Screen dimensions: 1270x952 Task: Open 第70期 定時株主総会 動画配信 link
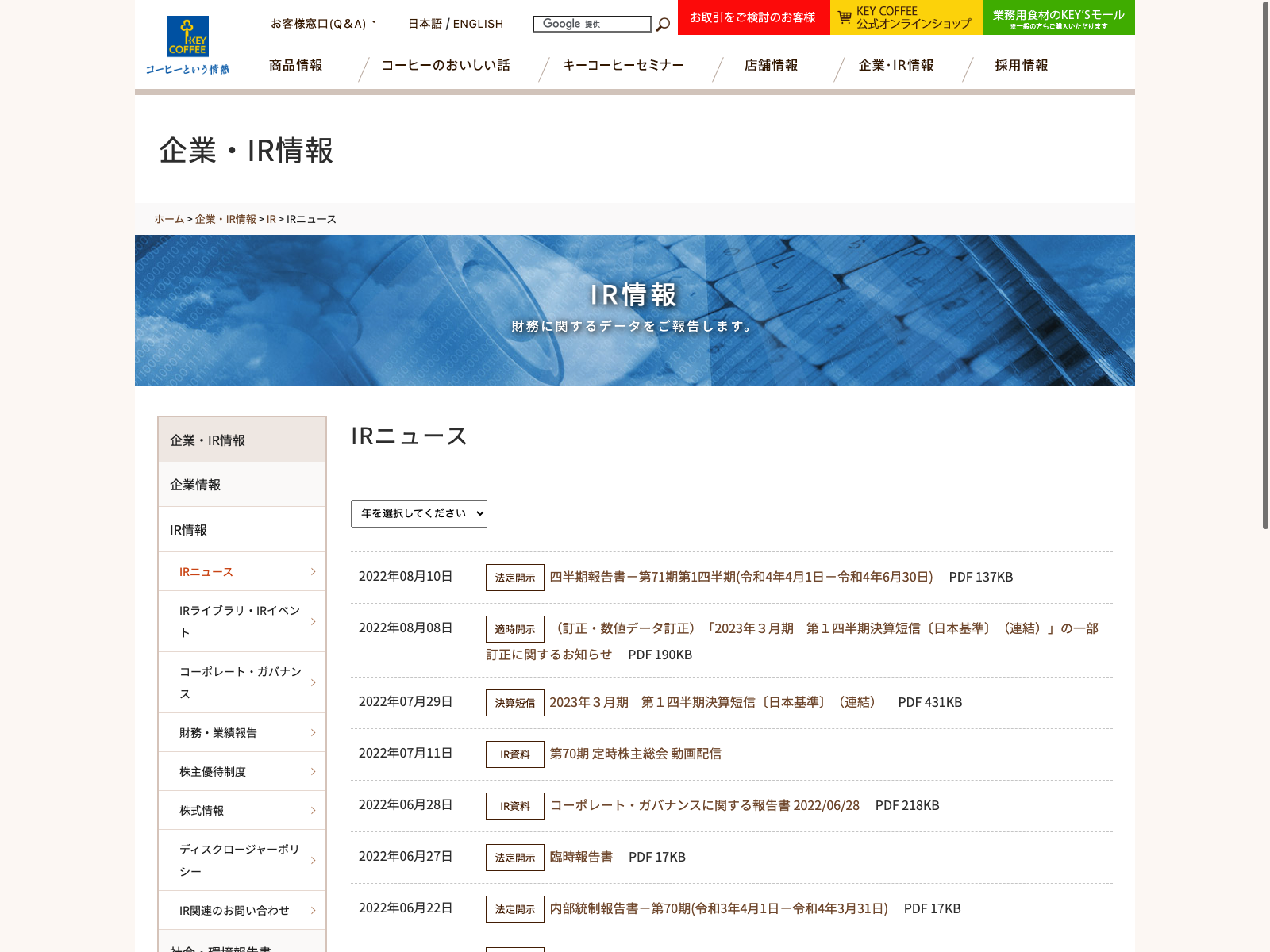[635, 754]
